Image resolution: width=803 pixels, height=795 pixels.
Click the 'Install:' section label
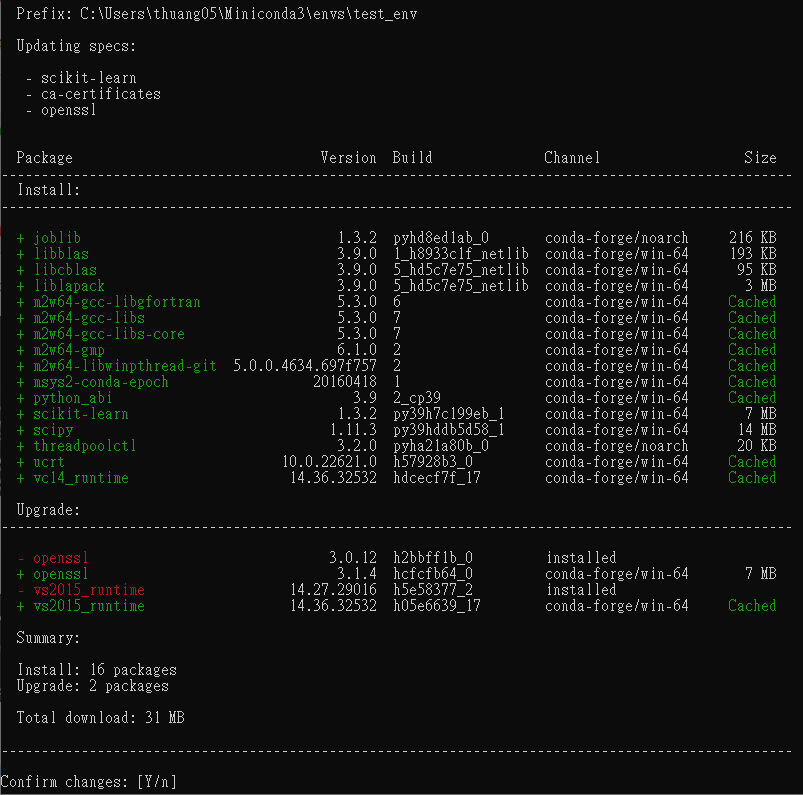coord(49,190)
